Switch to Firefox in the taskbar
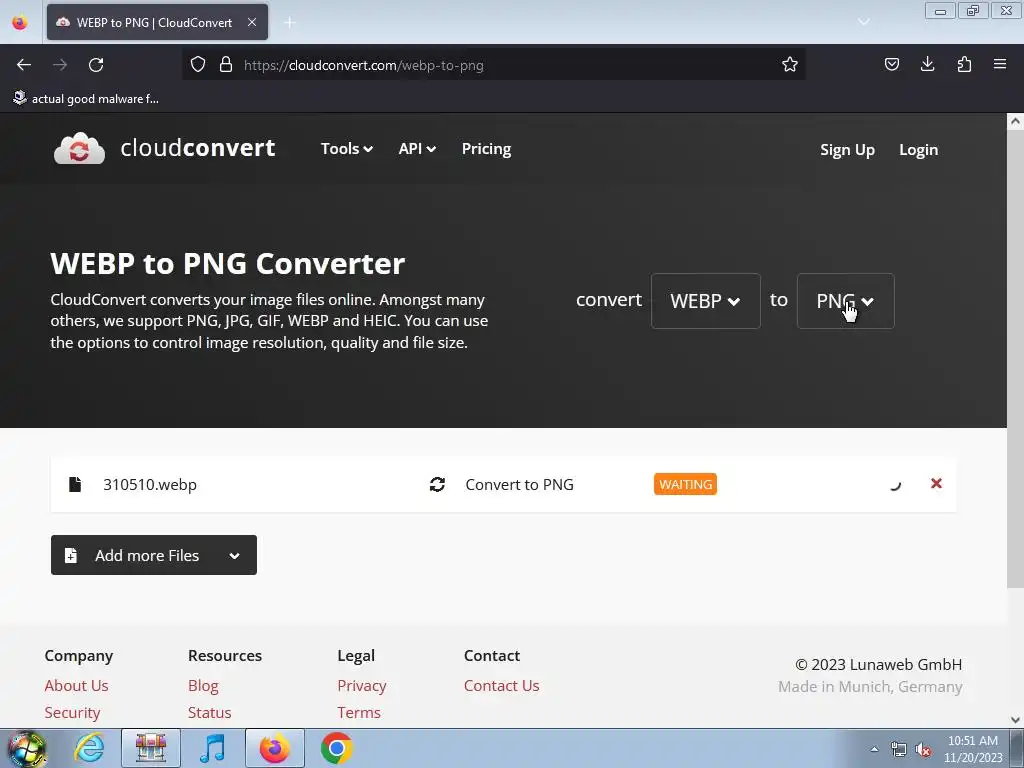This screenshot has width=1024, height=768. pyautogui.click(x=274, y=749)
